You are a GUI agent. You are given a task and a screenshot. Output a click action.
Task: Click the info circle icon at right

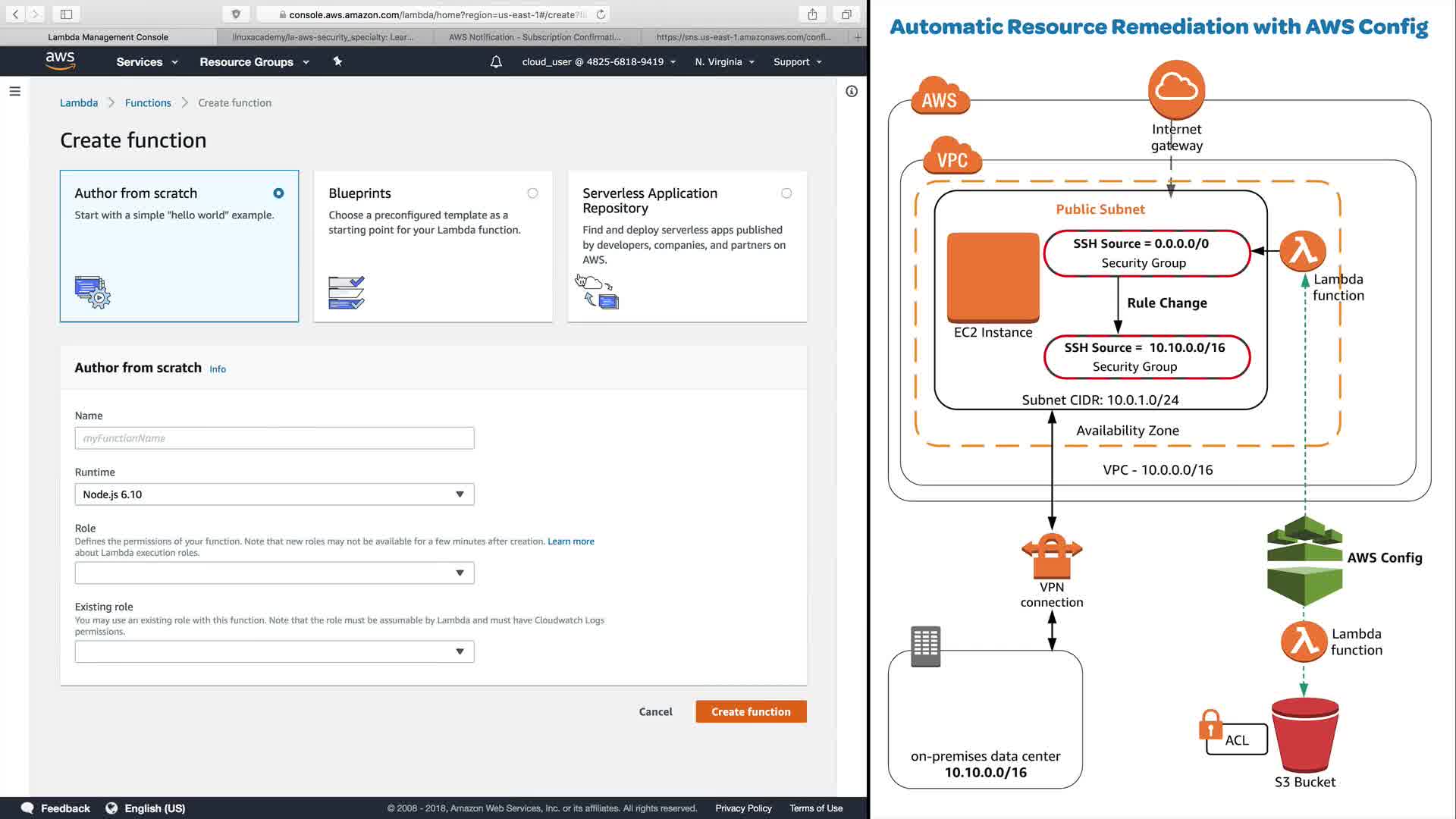[852, 91]
